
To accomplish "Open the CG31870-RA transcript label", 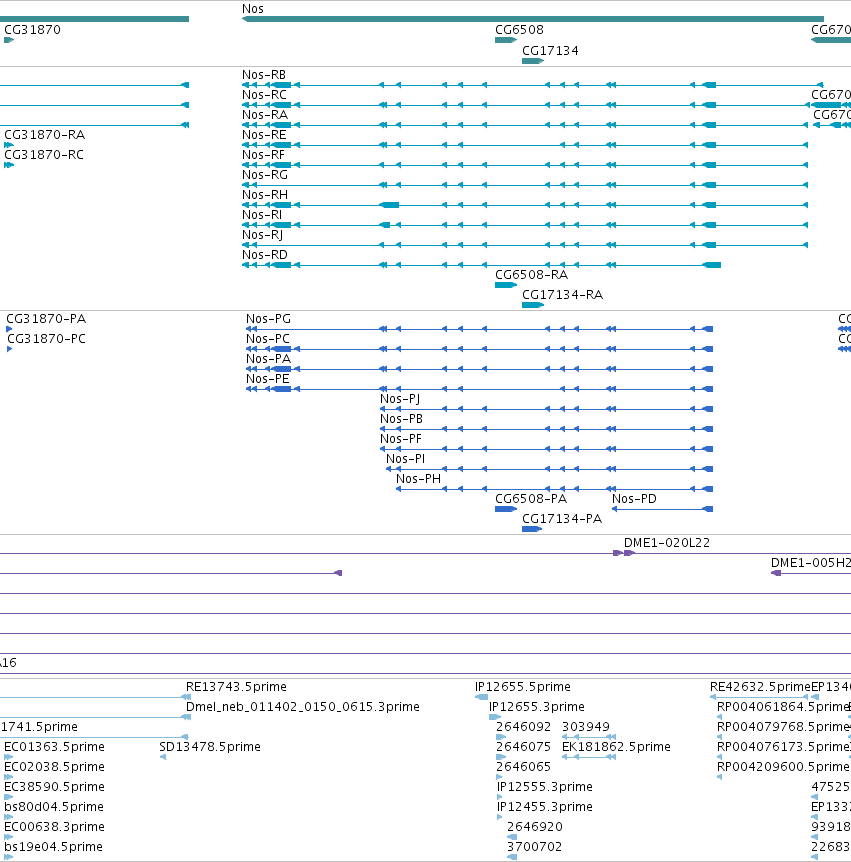I will 45,135.
